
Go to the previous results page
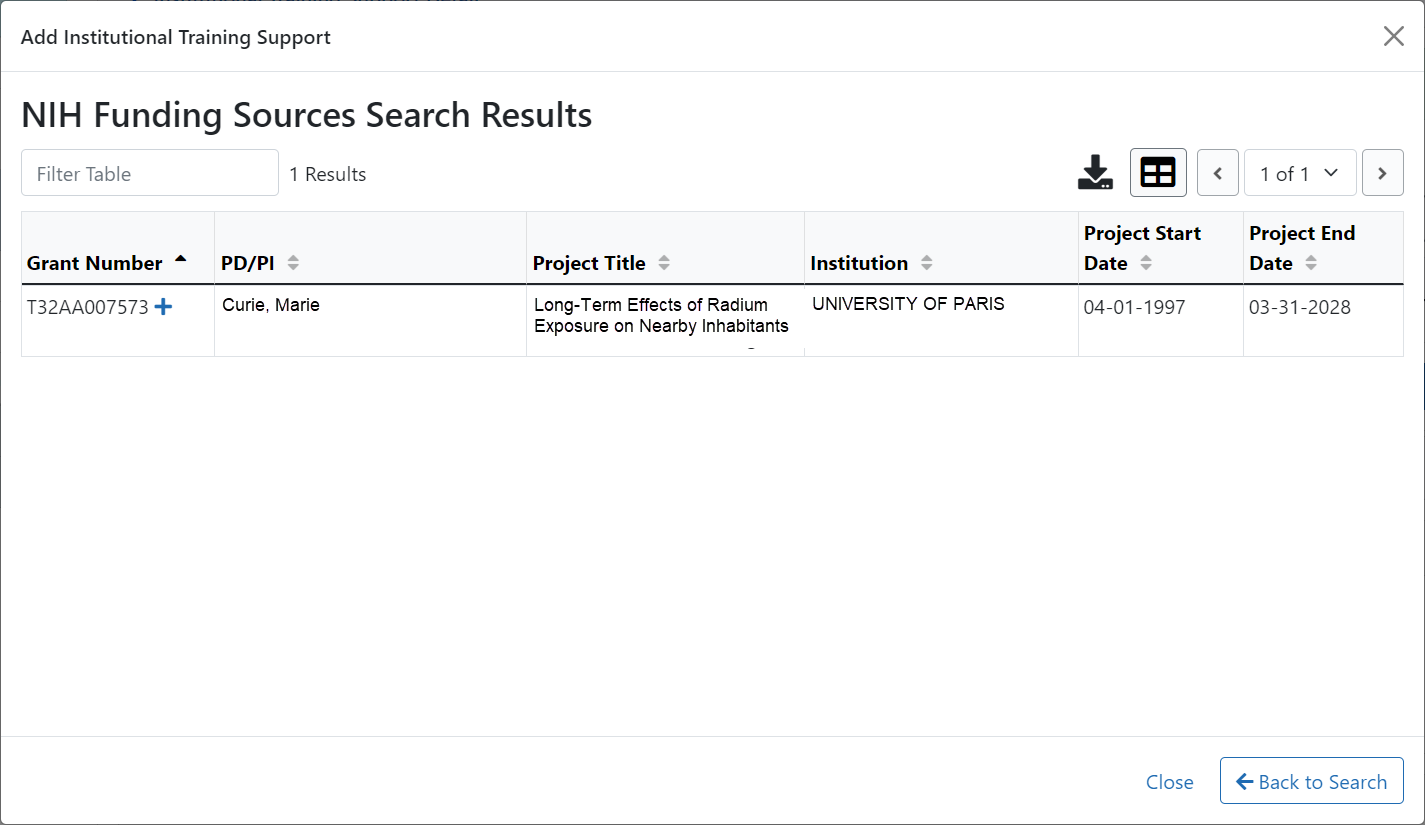click(1218, 173)
